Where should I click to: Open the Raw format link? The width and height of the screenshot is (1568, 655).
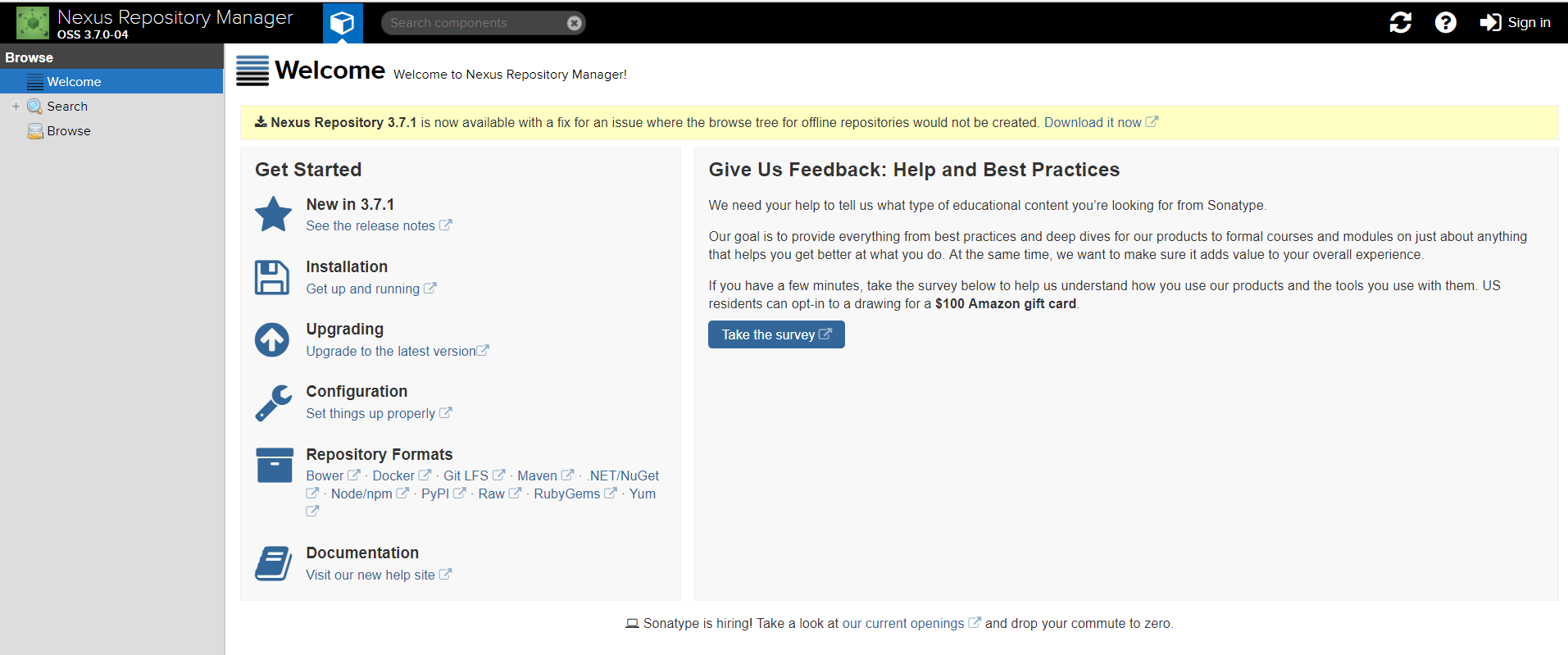[492, 494]
